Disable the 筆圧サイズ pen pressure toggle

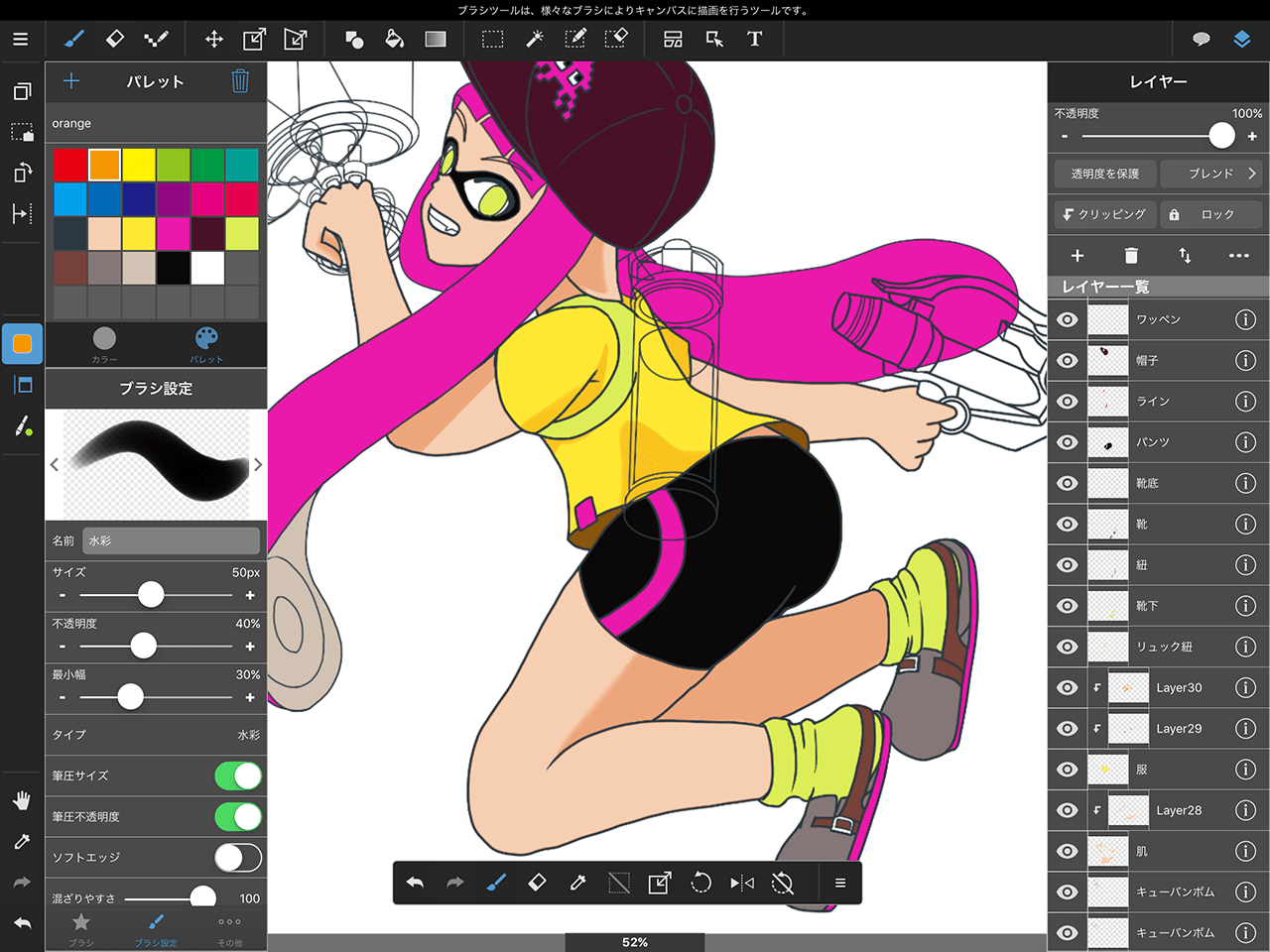pyautogui.click(x=238, y=775)
